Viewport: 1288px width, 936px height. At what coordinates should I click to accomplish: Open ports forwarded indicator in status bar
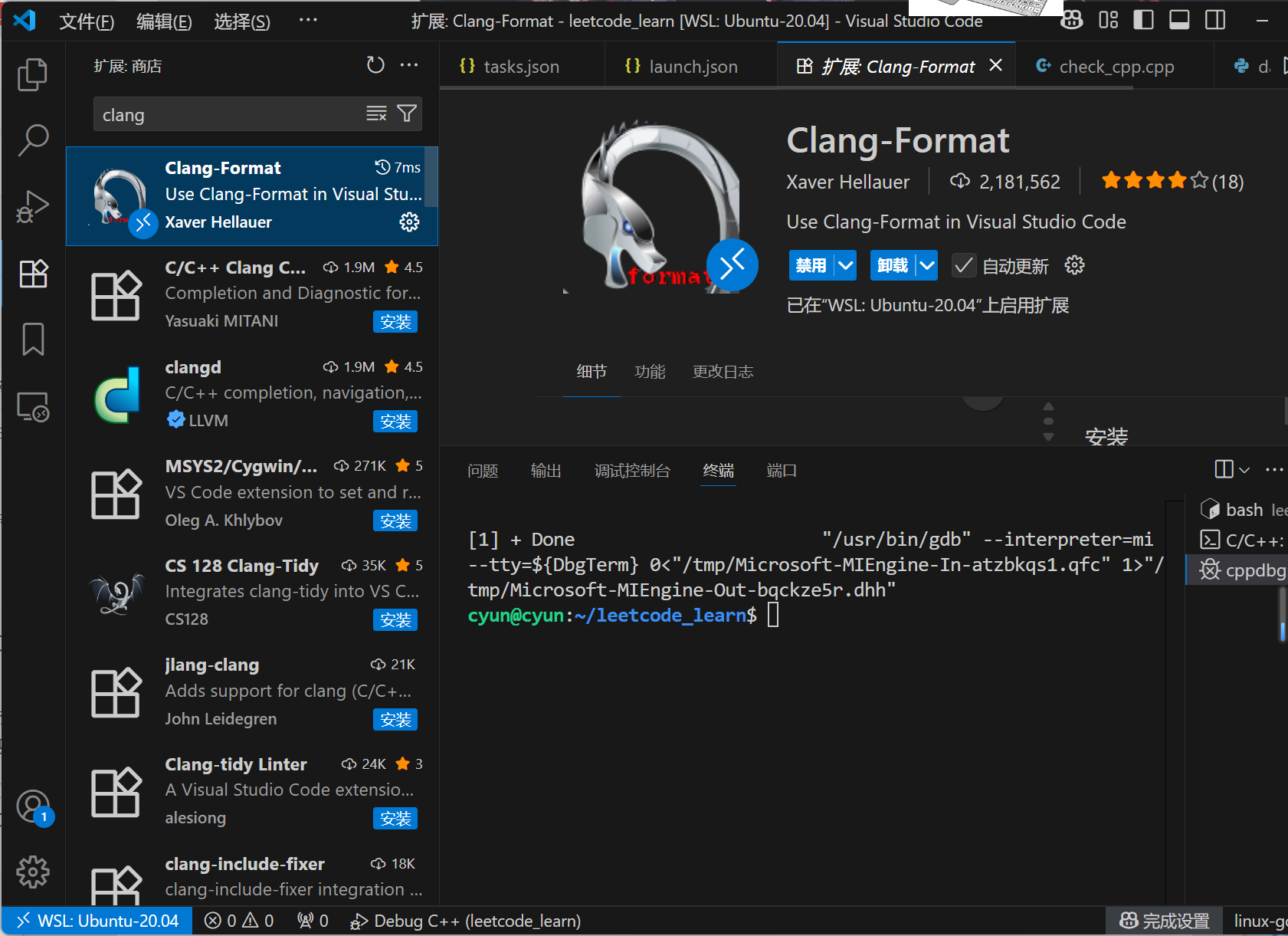click(x=313, y=921)
